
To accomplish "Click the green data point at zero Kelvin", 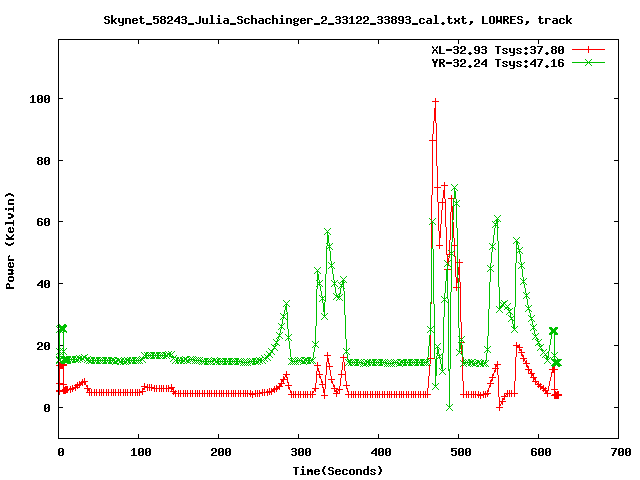I will (449, 407).
